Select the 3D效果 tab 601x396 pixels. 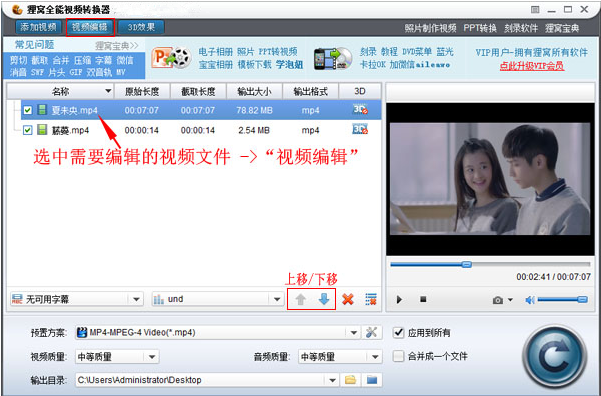point(141,27)
